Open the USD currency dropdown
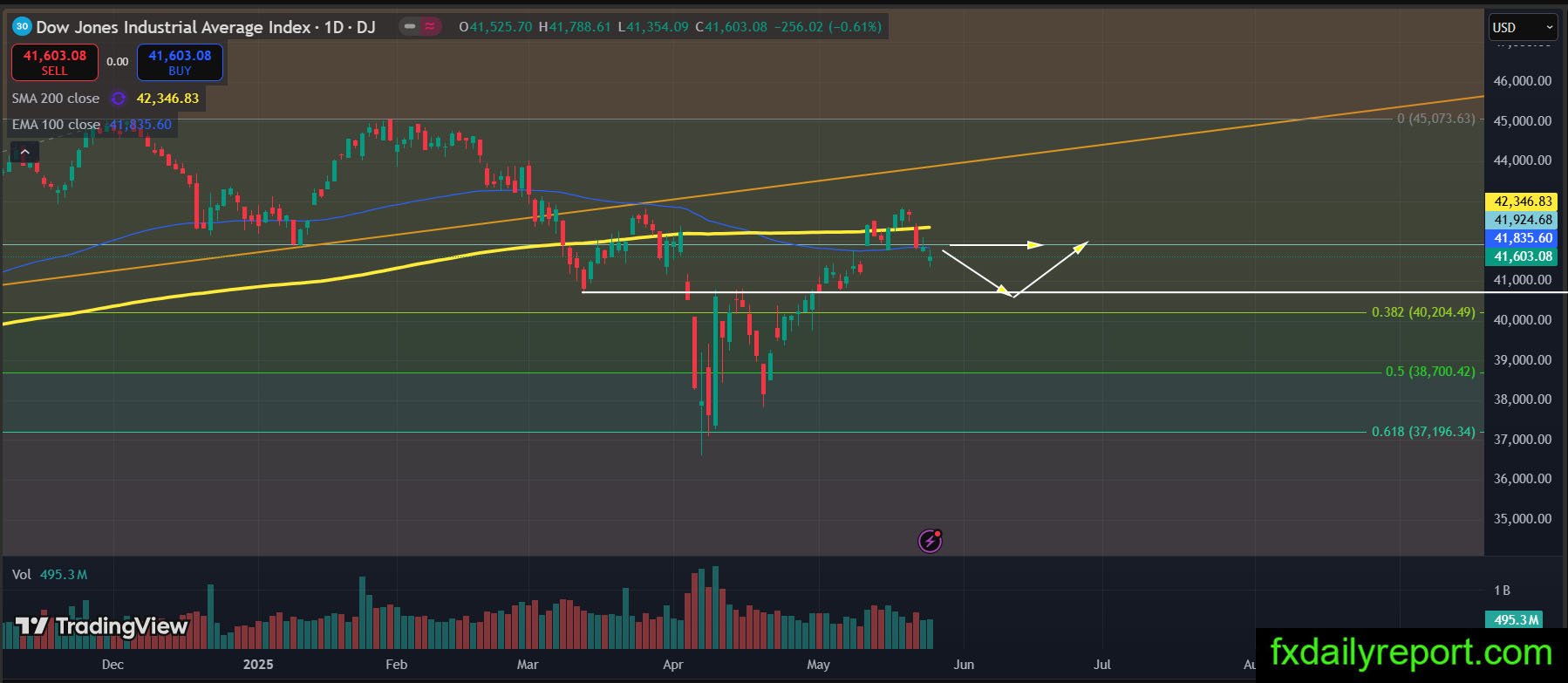The width and height of the screenshot is (1568, 683). (1523, 27)
